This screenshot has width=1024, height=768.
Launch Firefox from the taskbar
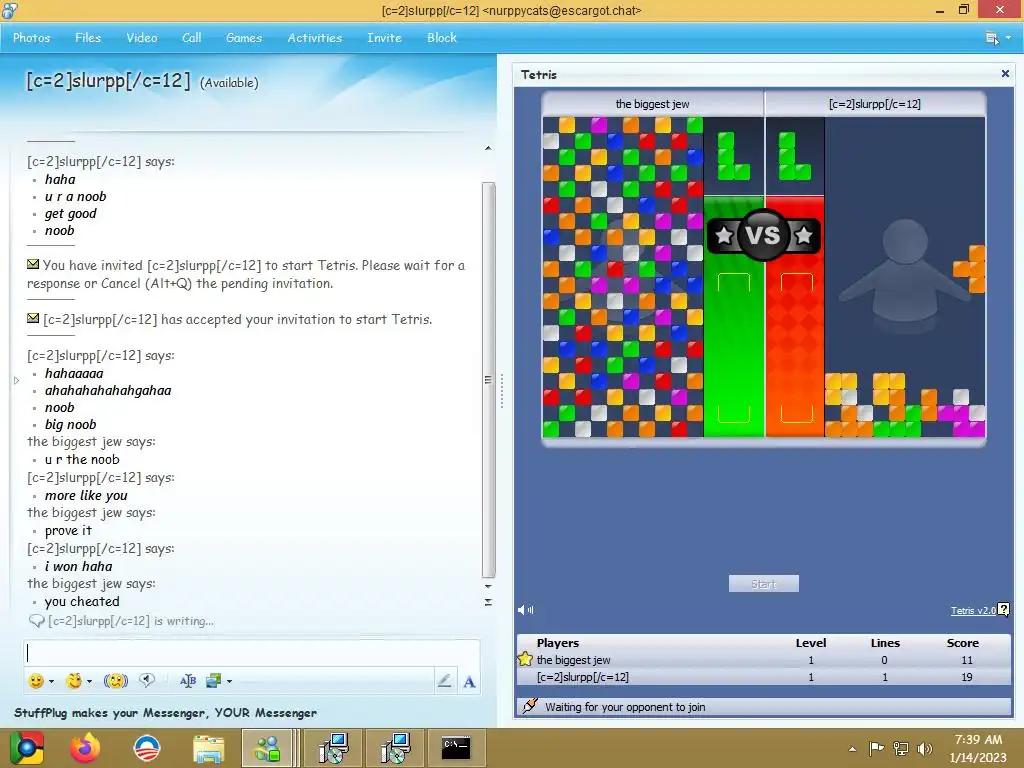(86, 748)
